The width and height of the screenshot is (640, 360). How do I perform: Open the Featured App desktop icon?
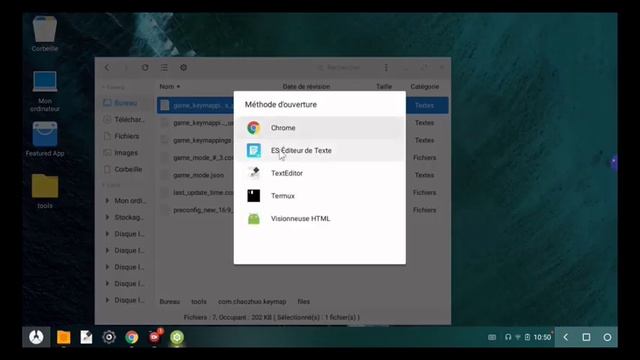45,139
